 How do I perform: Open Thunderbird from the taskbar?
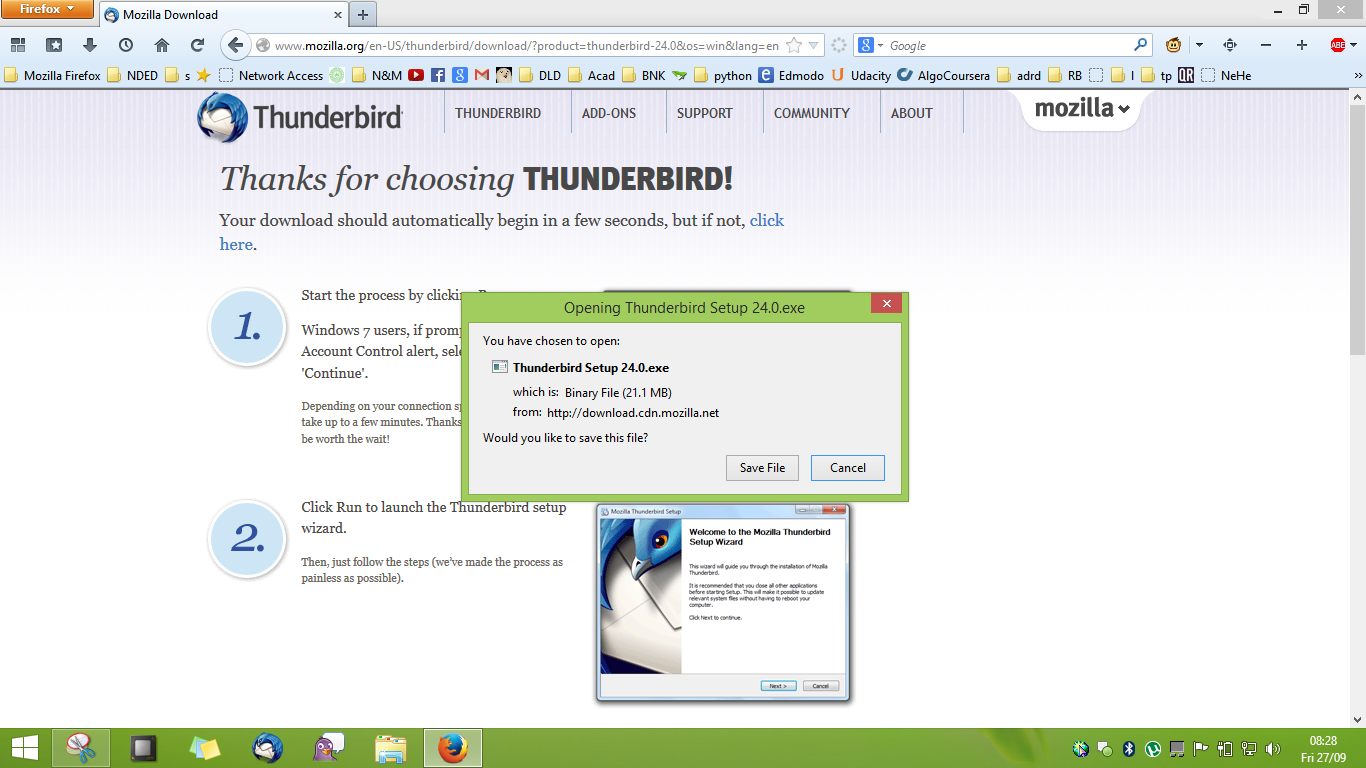[x=267, y=748]
